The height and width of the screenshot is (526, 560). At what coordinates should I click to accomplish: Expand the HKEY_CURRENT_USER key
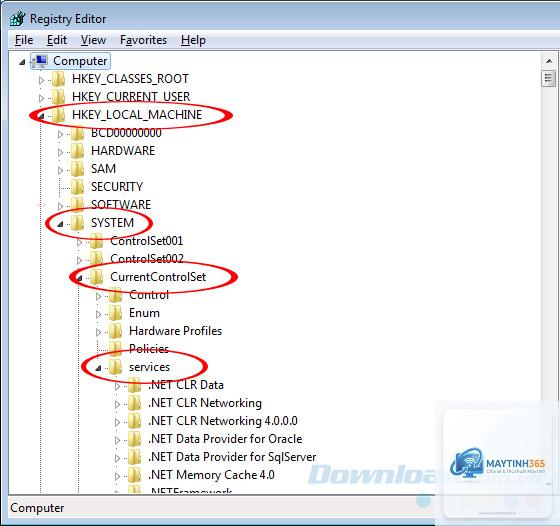click(41, 98)
